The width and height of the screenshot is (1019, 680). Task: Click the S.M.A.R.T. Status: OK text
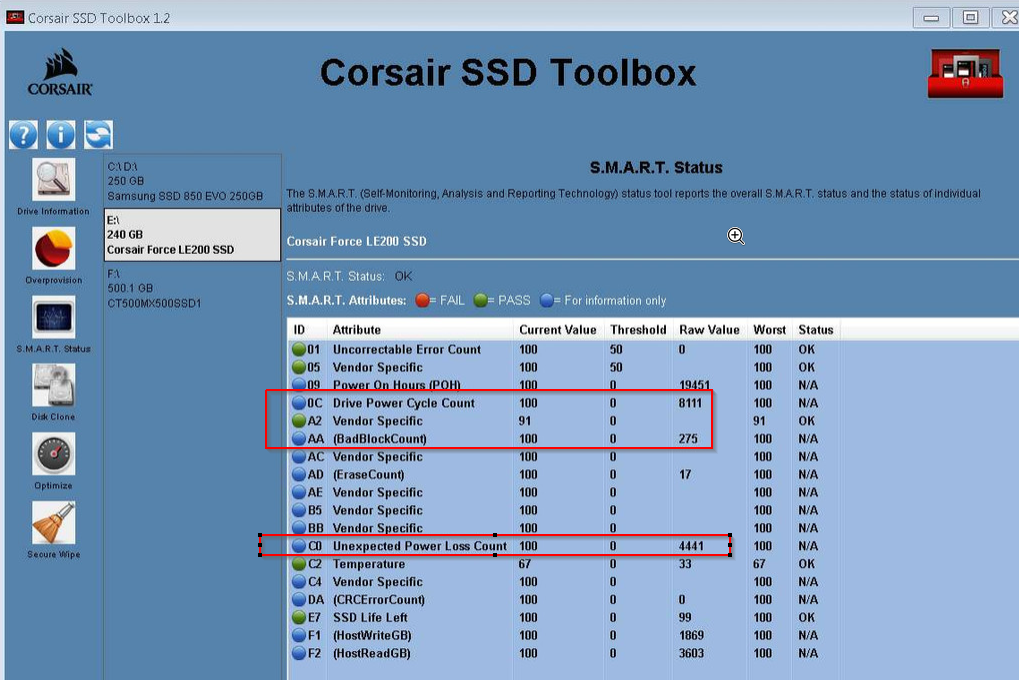pos(350,276)
